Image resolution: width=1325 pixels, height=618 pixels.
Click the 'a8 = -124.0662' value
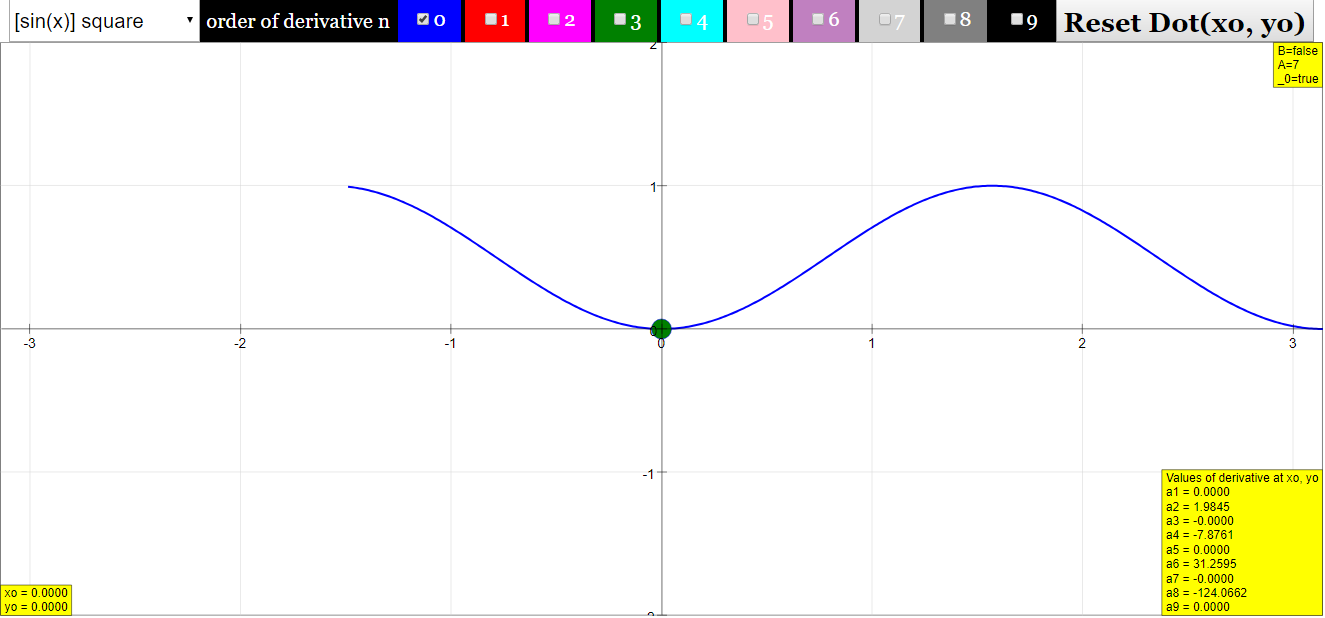(x=1206, y=593)
